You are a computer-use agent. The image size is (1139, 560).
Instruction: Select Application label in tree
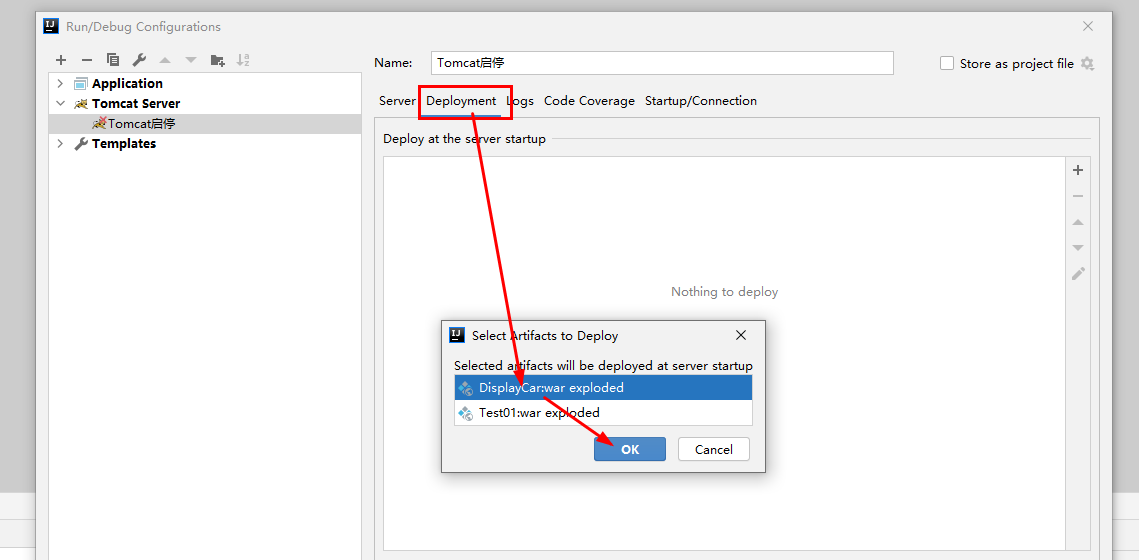pos(127,84)
